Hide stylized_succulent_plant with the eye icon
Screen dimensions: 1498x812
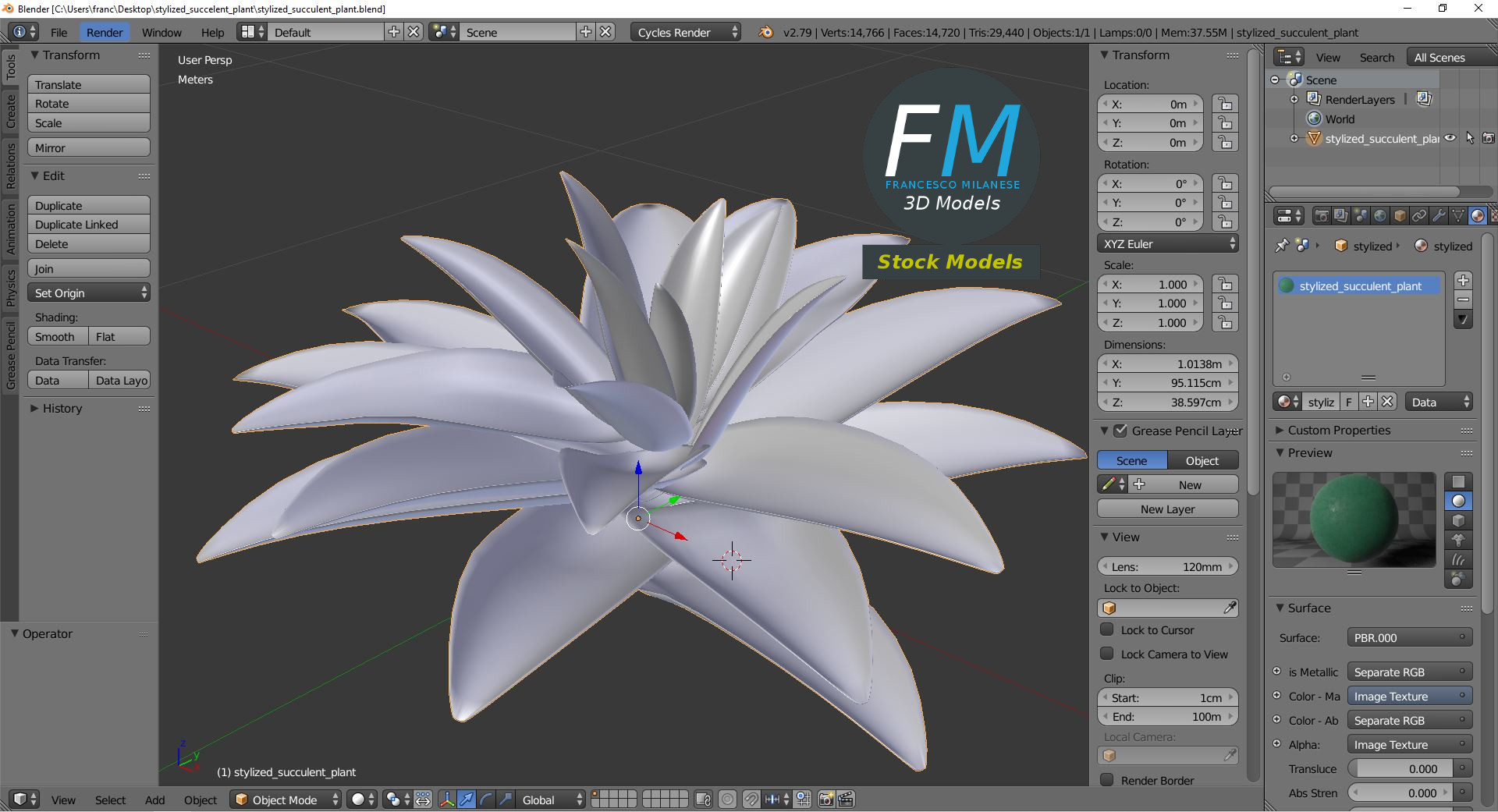[x=1450, y=138]
